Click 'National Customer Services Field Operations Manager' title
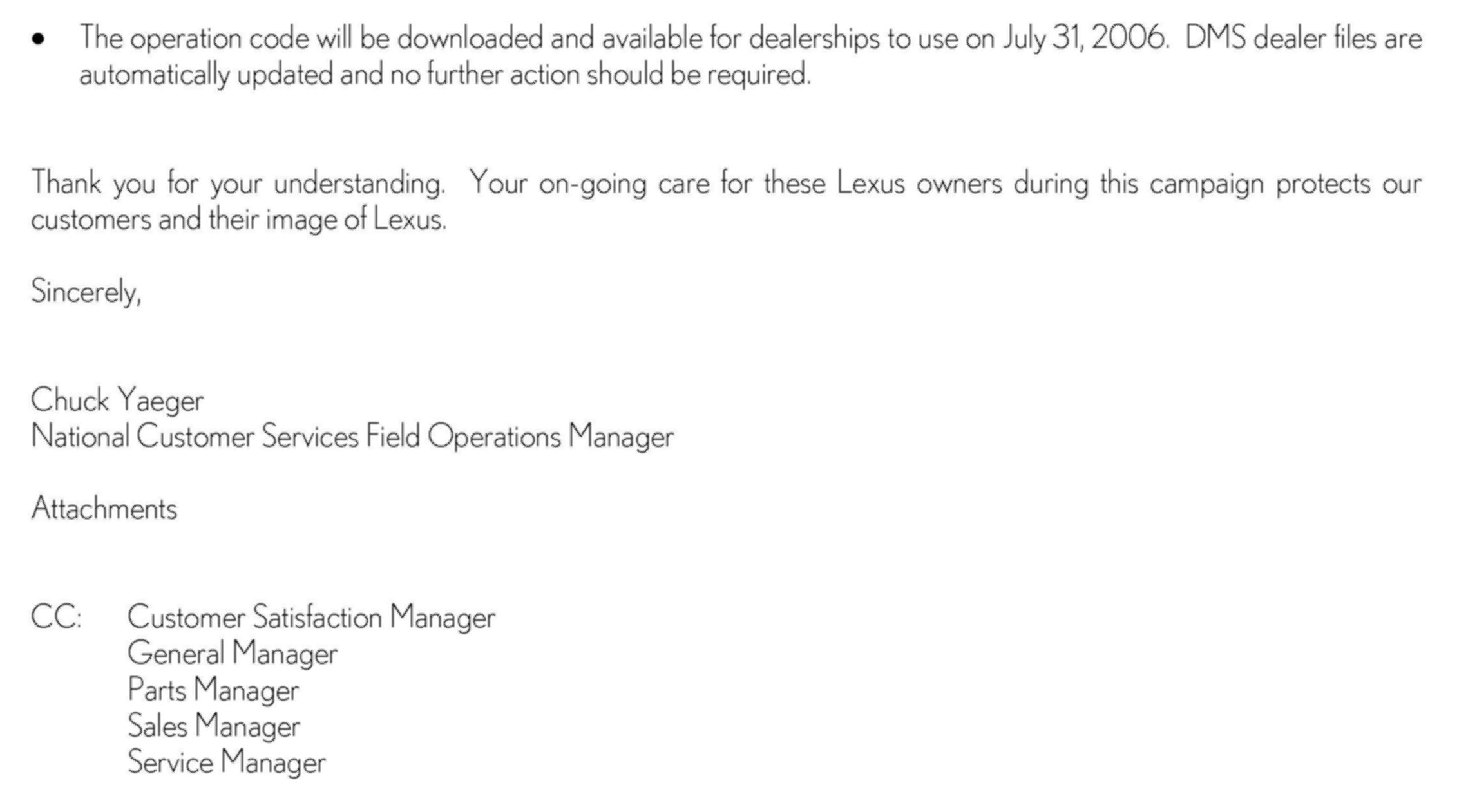Image resolution: width=1477 pixels, height=812 pixels. point(352,437)
